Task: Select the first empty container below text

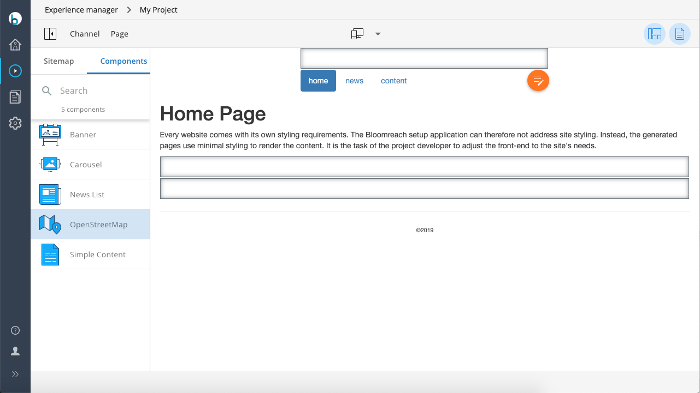Action: pyautogui.click(x=424, y=167)
